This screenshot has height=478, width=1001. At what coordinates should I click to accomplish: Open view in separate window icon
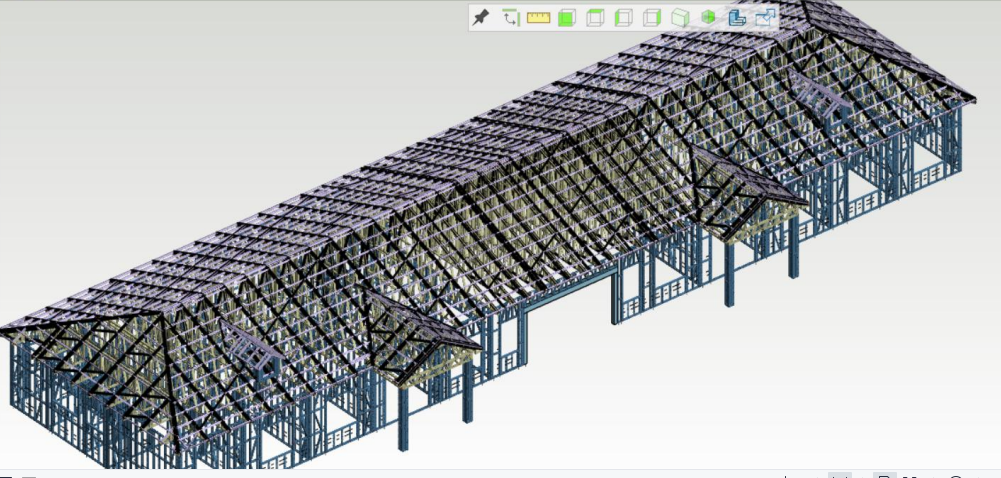click(x=765, y=18)
